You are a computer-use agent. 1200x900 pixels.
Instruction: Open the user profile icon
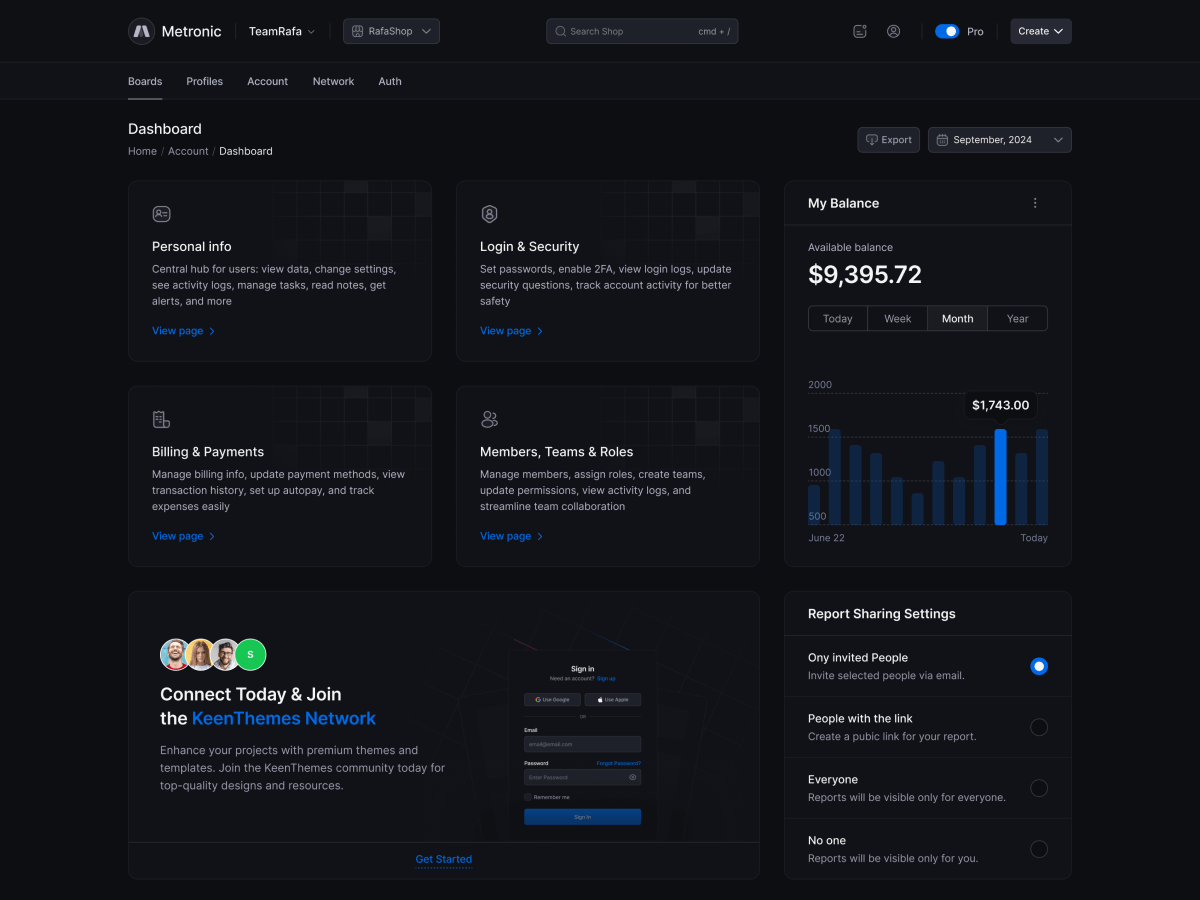point(893,31)
